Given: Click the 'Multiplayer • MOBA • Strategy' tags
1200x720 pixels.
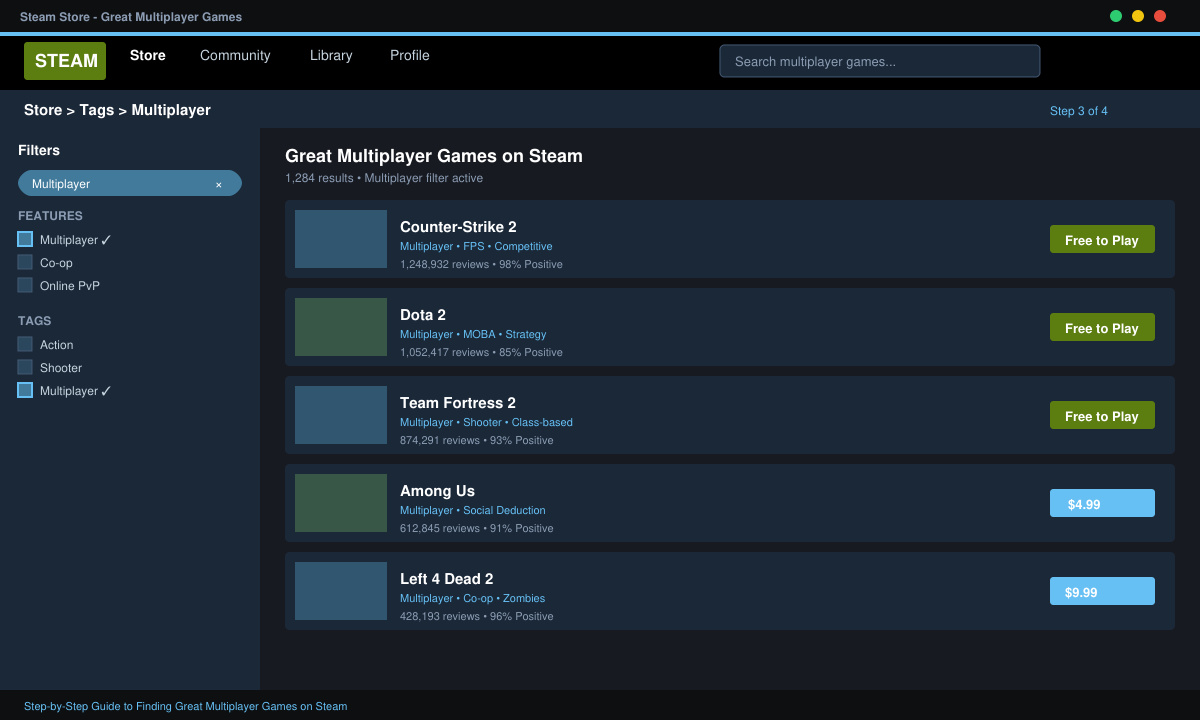Looking at the screenshot, I should [473, 334].
